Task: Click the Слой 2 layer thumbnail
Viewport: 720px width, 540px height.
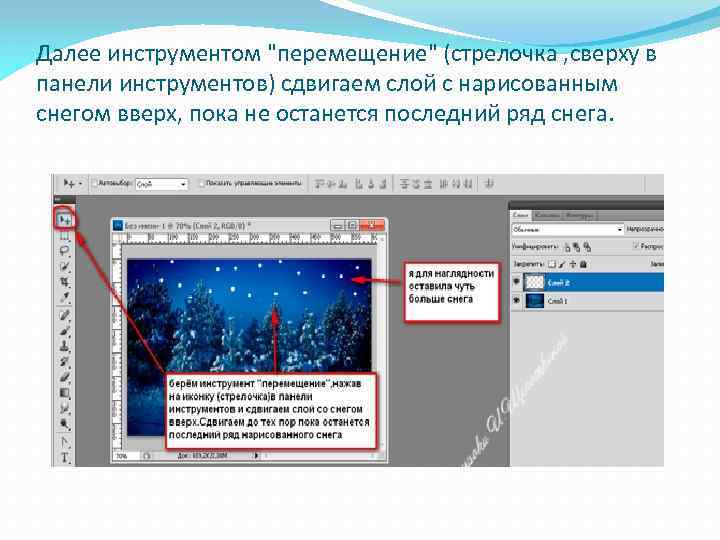Action: [x=534, y=282]
